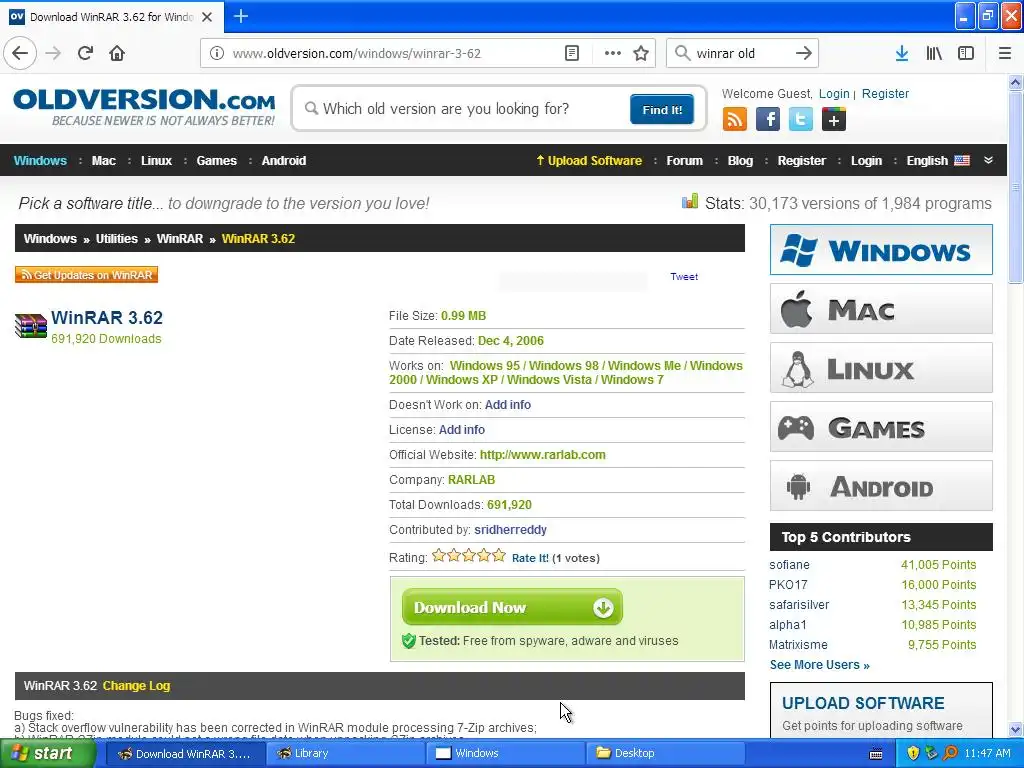Click the Find It! search button
The width and height of the screenshot is (1024, 768).
click(x=662, y=110)
